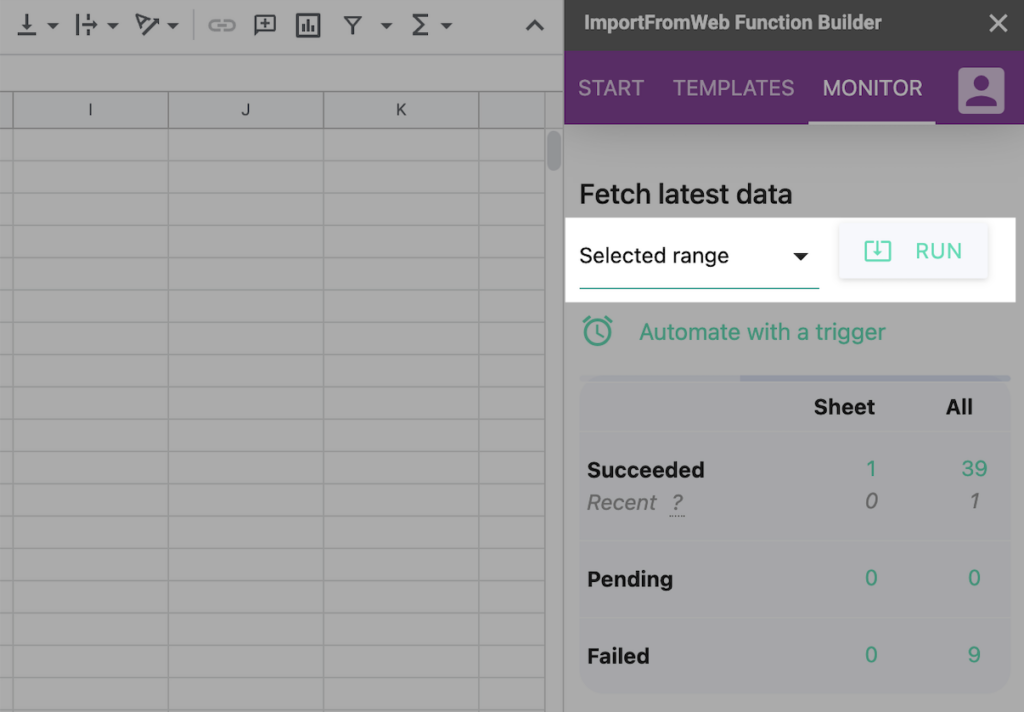The image size is (1024, 712).
Task: Click the Recent Sheet count 0
Action: click(x=871, y=501)
